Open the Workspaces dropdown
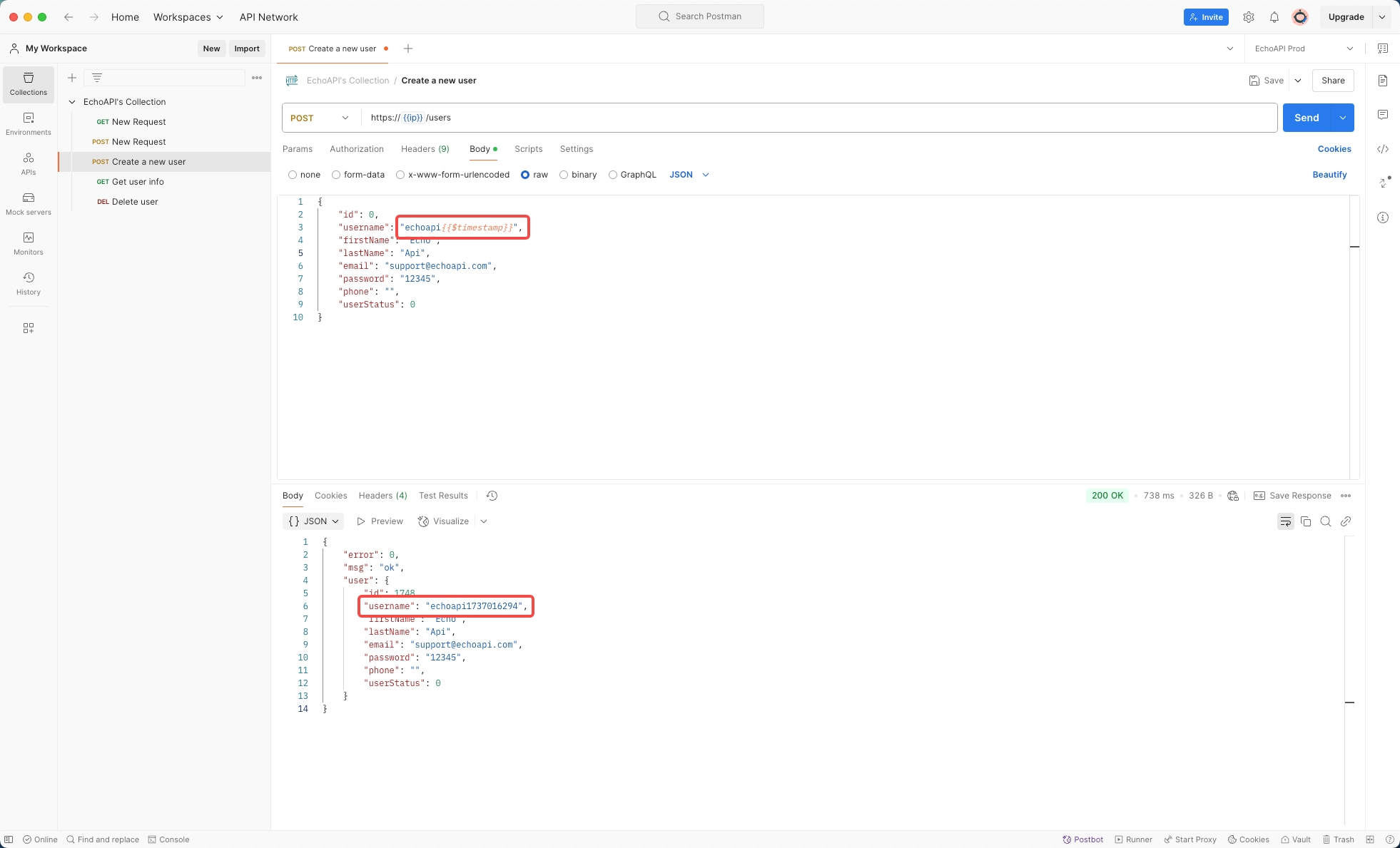Screen dimensions: 1400x848 [188, 17]
